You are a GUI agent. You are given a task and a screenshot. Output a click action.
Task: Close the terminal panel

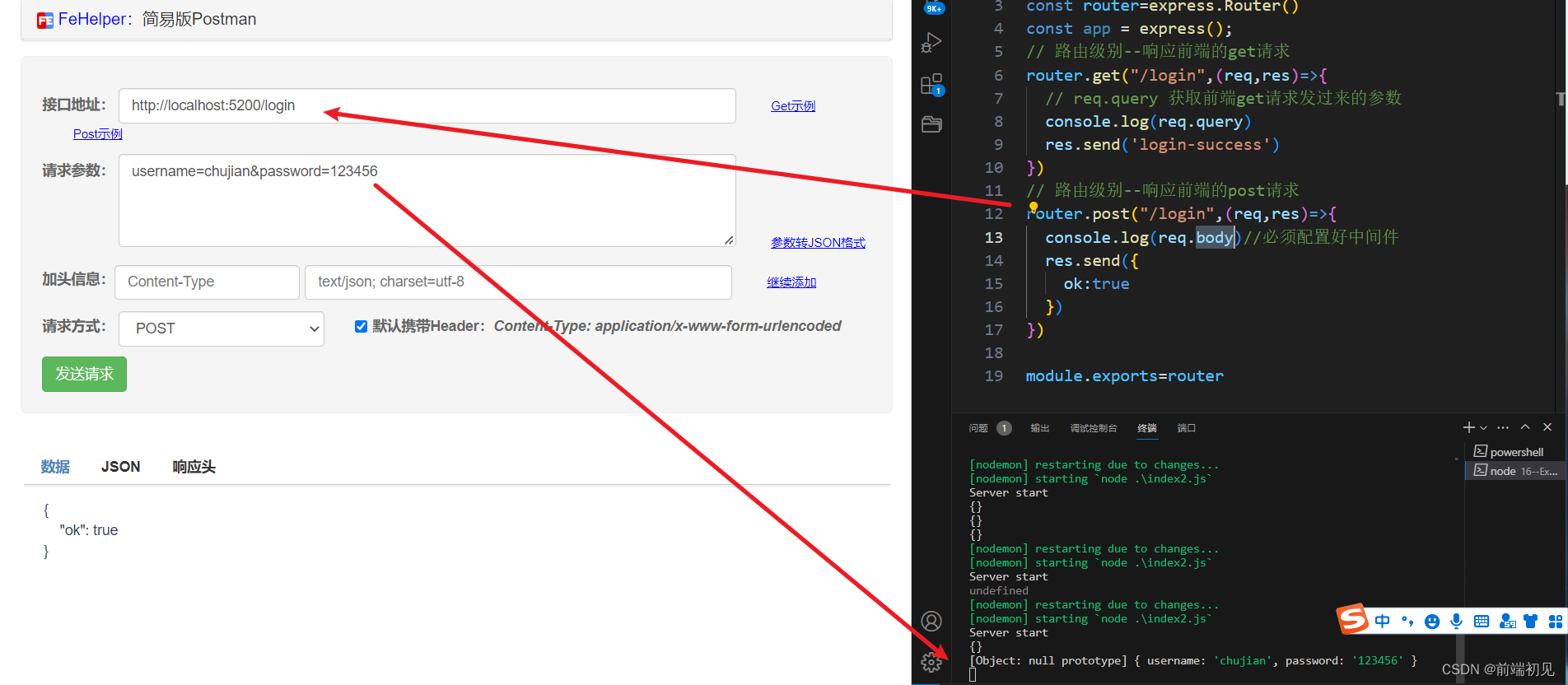tap(1547, 427)
